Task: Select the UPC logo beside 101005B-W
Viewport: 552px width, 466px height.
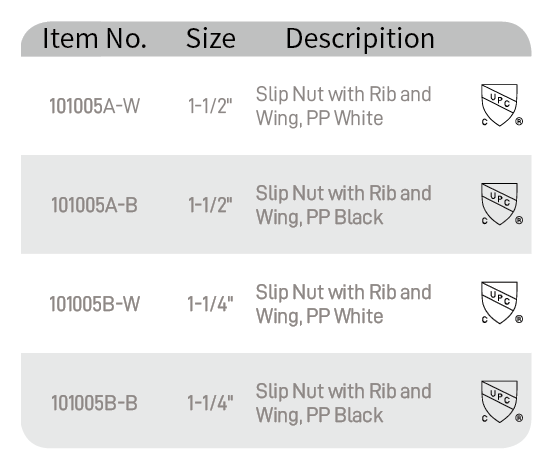Action: pyautogui.click(x=502, y=303)
